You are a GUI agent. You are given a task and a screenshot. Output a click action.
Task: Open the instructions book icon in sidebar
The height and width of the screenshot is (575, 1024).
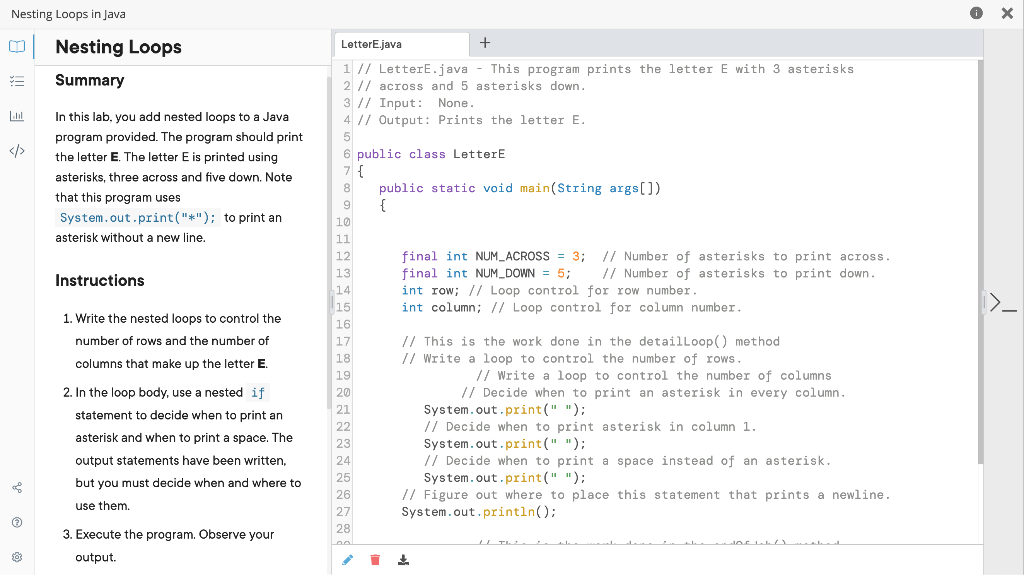(17, 46)
